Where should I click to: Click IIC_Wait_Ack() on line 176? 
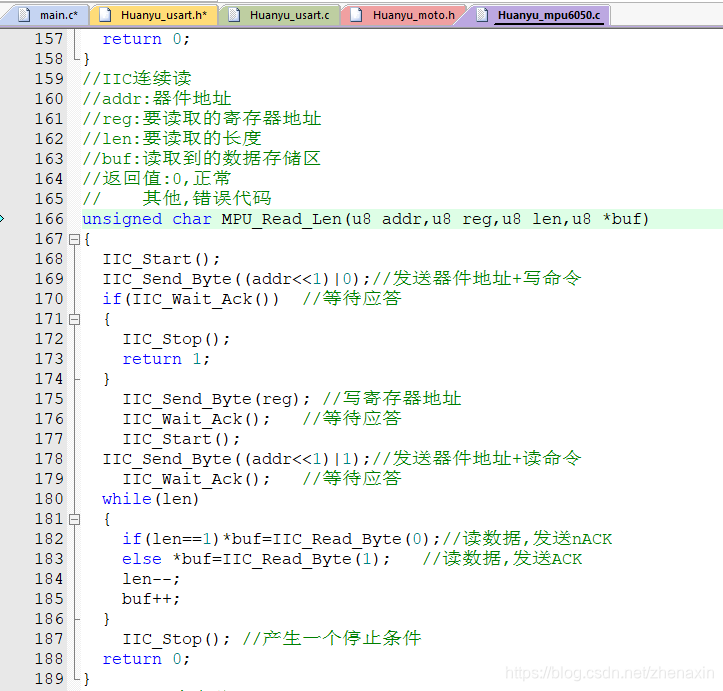coord(196,419)
